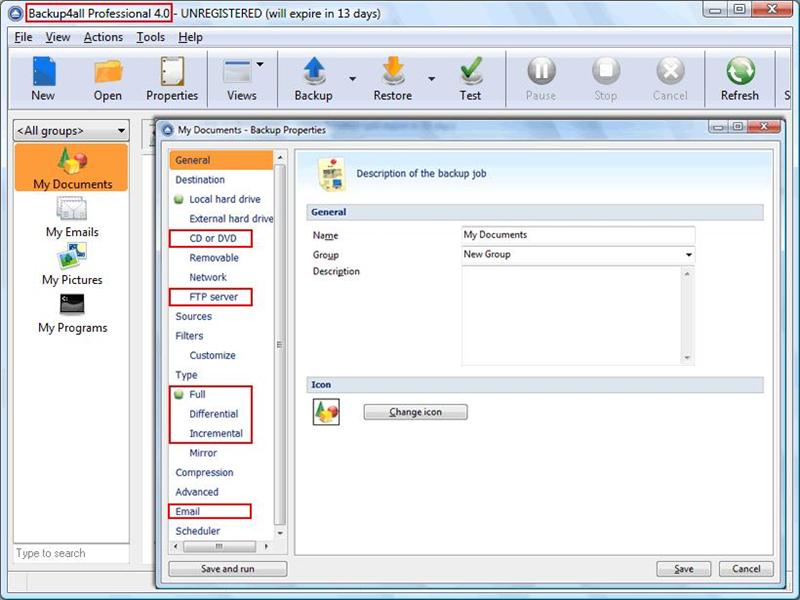This screenshot has height=600, width=800.
Task: Click the Save button
Action: 684,569
